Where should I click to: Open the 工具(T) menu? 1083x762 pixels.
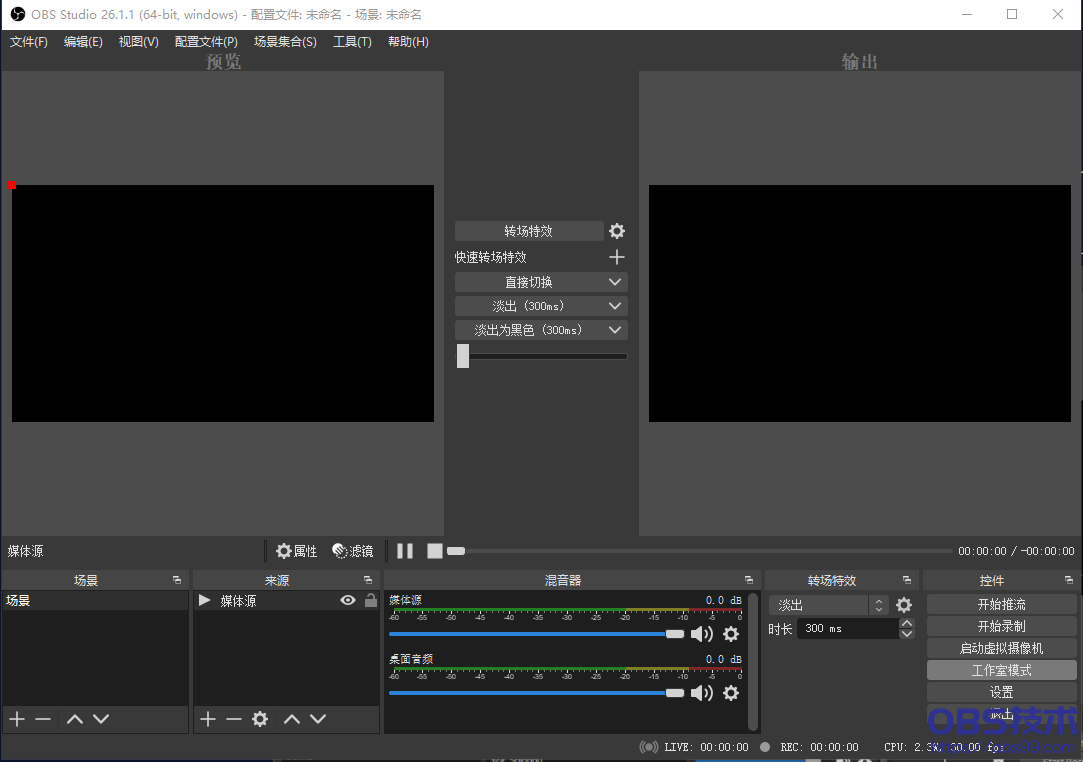352,41
